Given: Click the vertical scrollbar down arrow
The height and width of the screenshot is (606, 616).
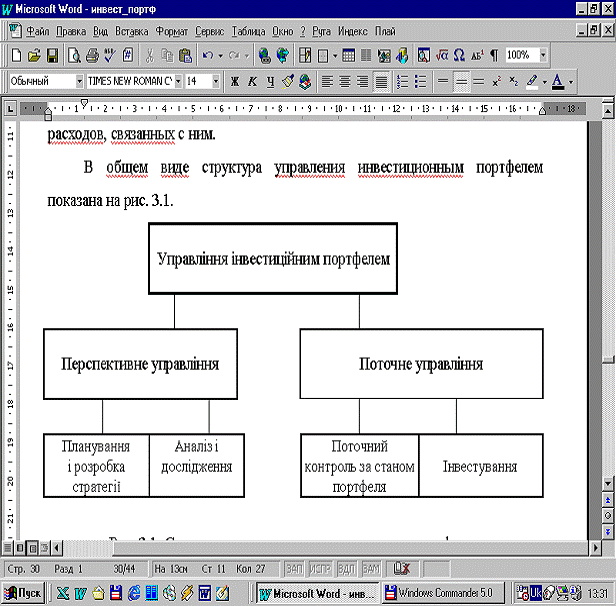Looking at the screenshot, I should point(606,482).
